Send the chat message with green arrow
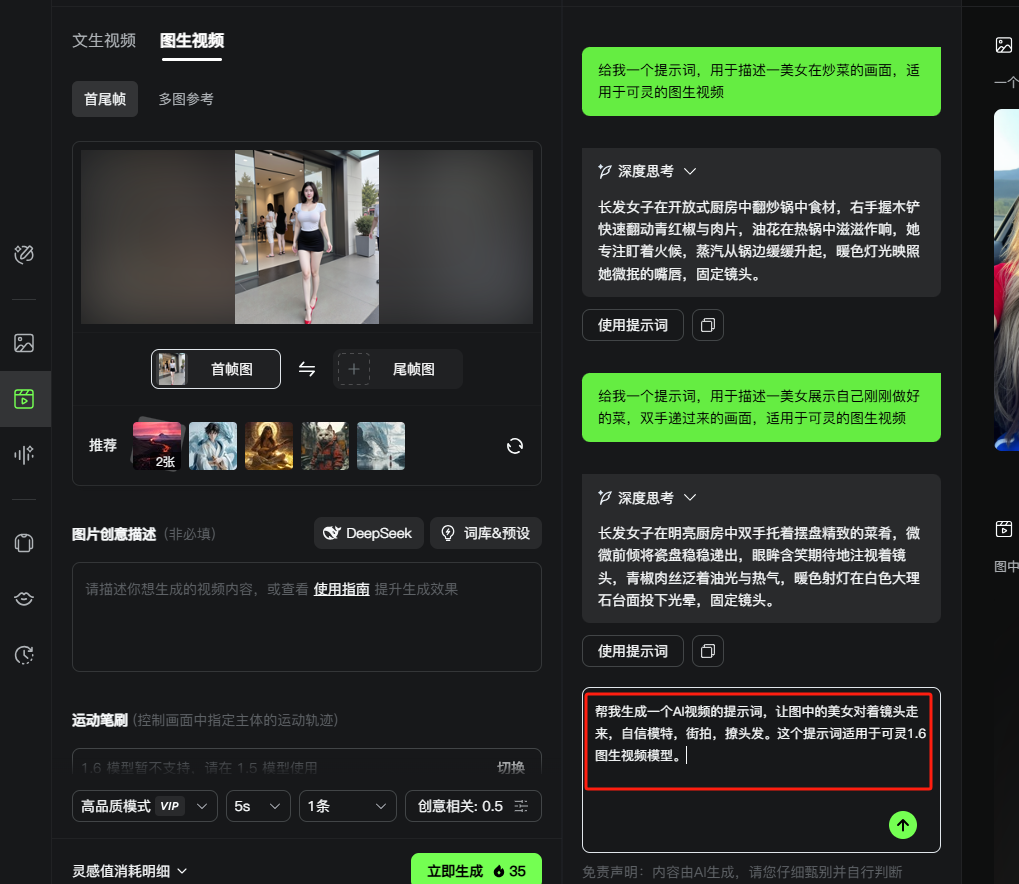The width and height of the screenshot is (1019, 884). pos(903,825)
